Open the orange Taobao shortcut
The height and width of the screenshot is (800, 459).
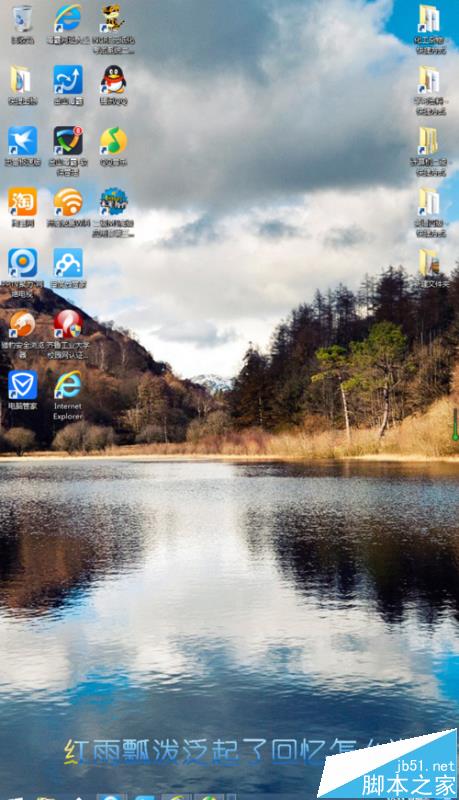[22, 204]
